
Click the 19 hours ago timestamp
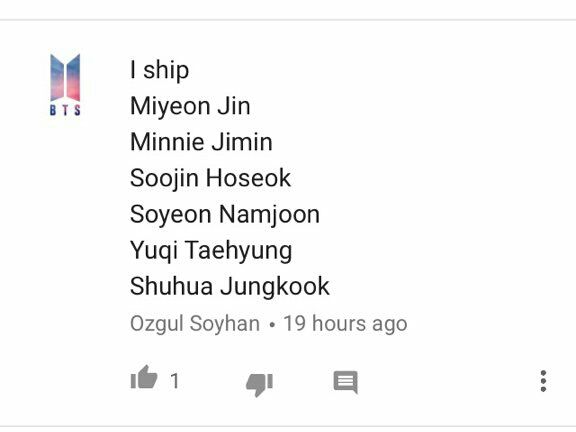pyautogui.click(x=345, y=323)
